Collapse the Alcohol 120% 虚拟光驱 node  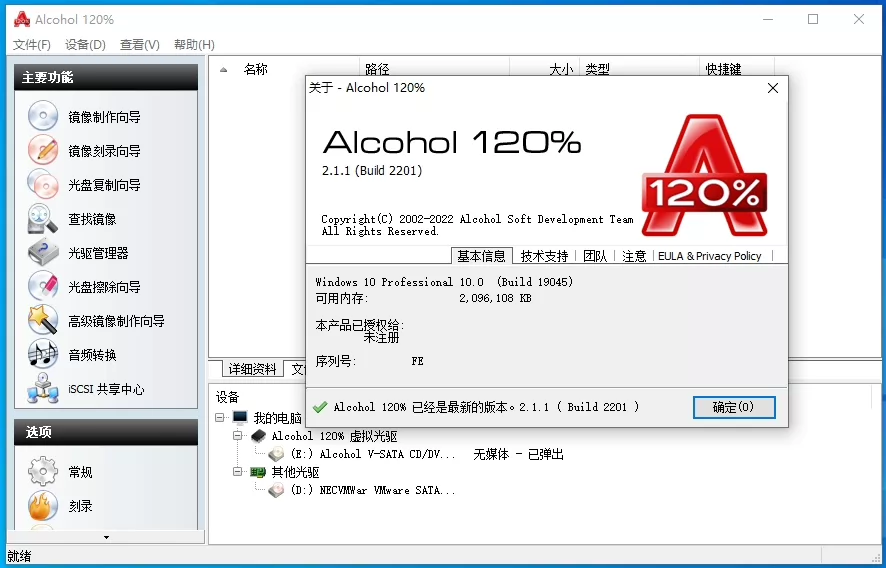click(x=238, y=436)
